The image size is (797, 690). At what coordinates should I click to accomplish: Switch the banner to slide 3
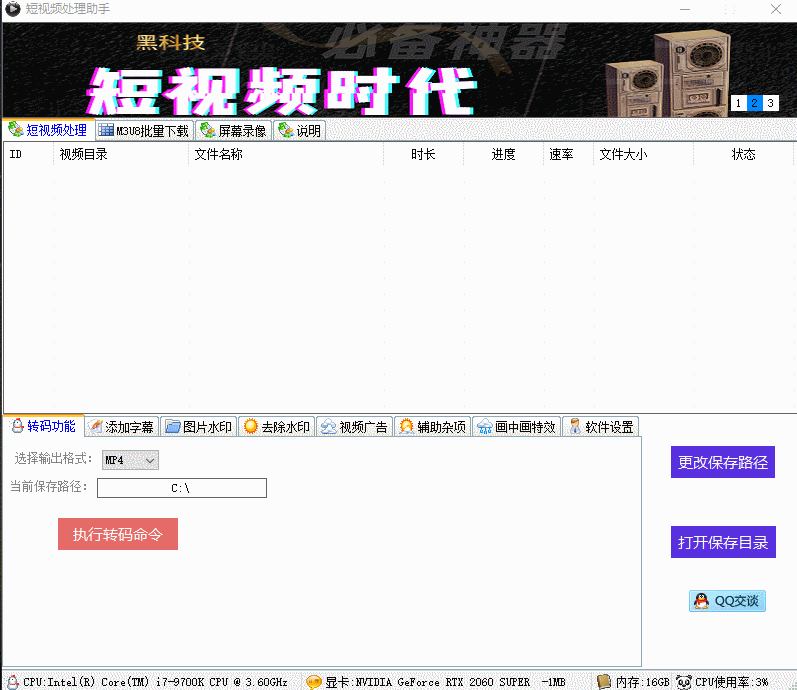tap(771, 103)
